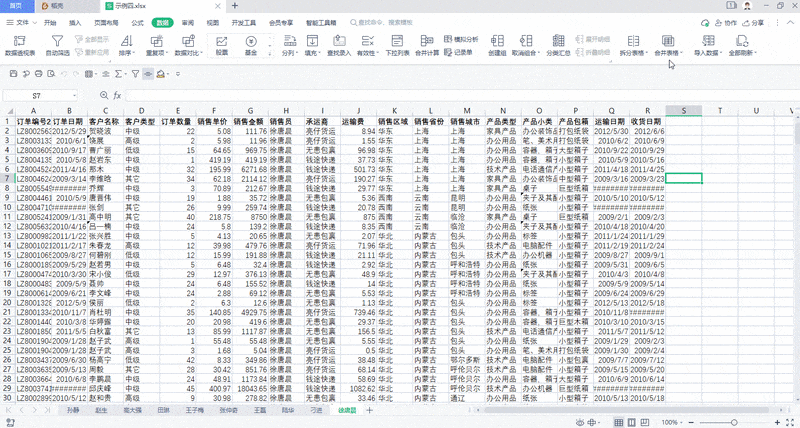Click the 合并计算 consolidate icon
The image size is (800, 428).
click(x=427, y=44)
